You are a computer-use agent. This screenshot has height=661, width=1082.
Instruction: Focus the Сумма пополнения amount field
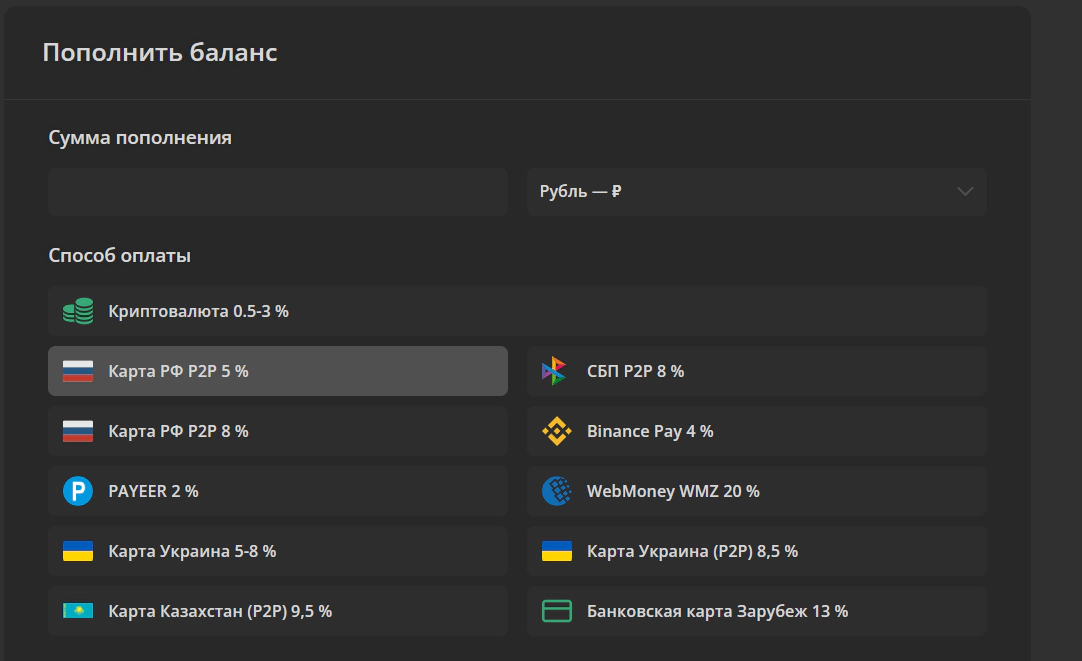[278, 192]
